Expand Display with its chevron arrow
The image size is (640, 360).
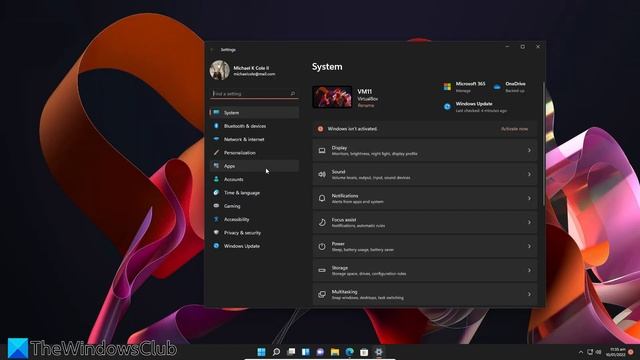click(x=529, y=151)
